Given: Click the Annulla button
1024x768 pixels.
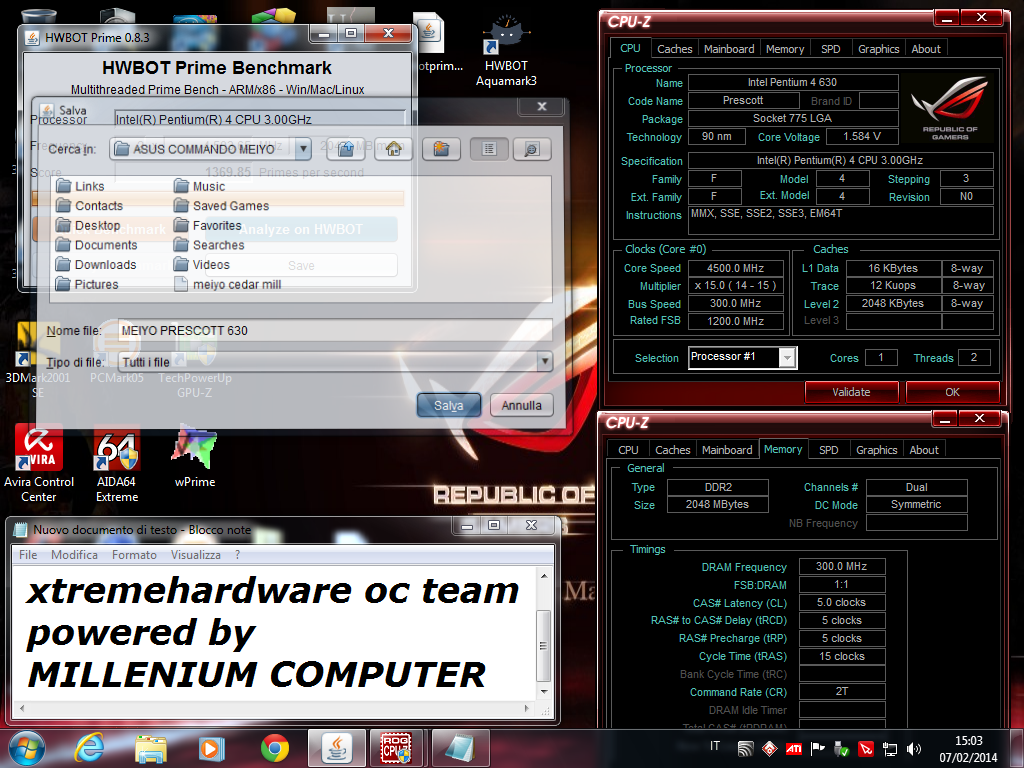Looking at the screenshot, I should pyautogui.click(x=521, y=406).
